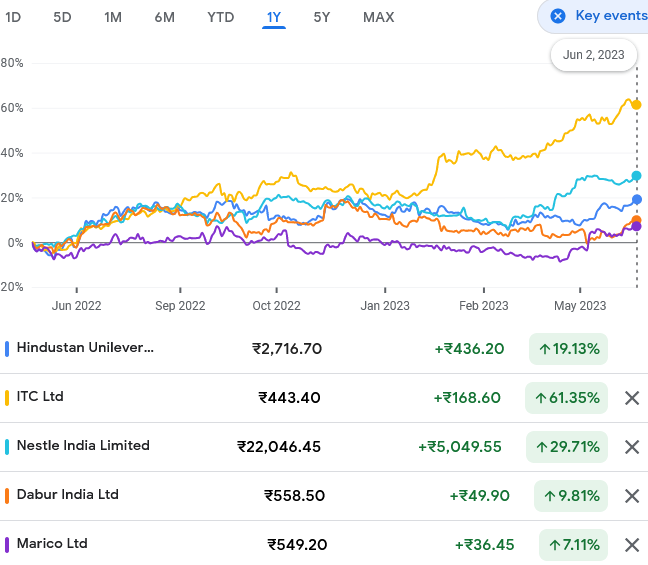Click the cyan Nestle India color marker
648x565 pixels.
[x=7, y=447]
